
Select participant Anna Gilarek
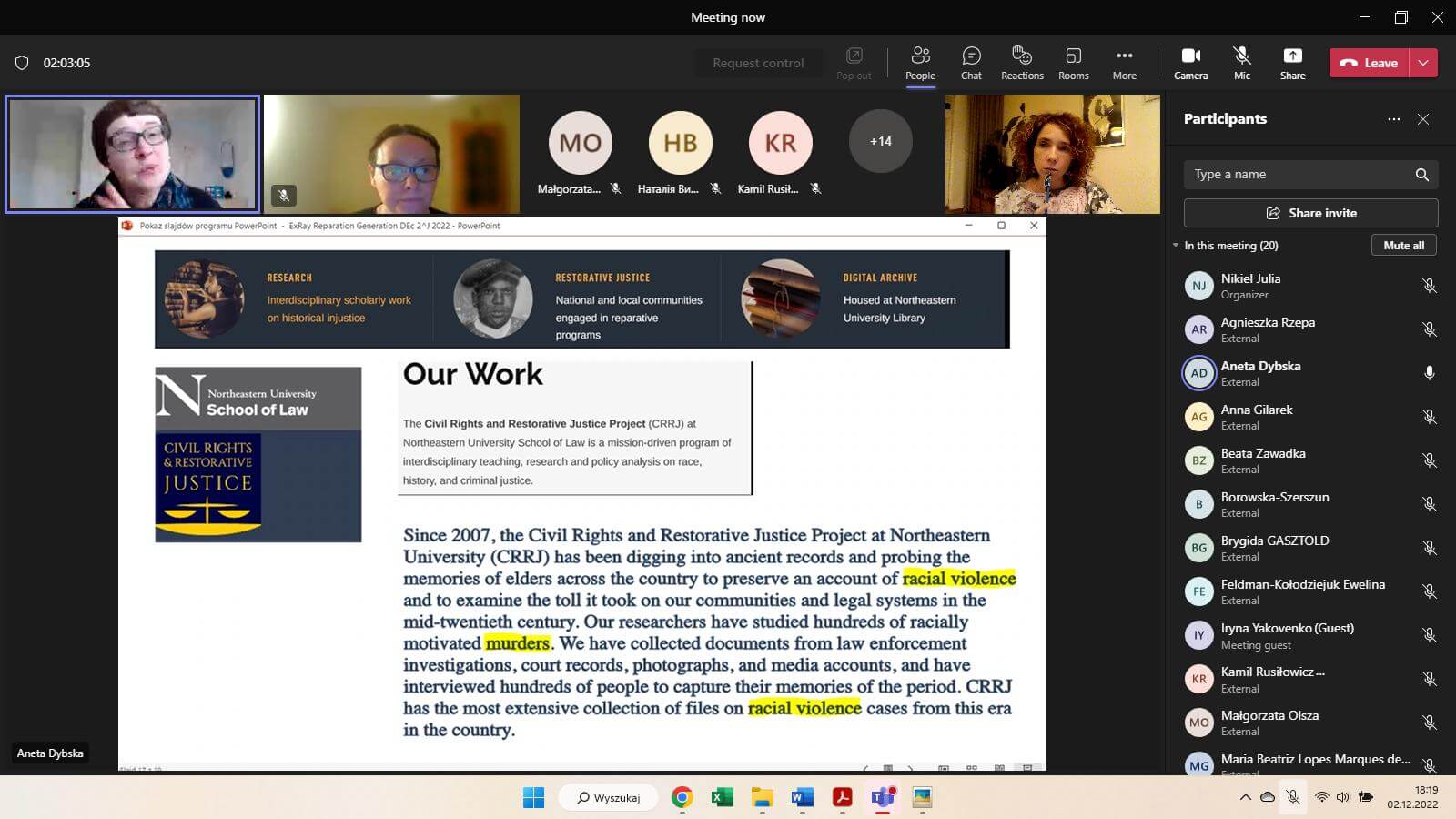coord(1310,417)
